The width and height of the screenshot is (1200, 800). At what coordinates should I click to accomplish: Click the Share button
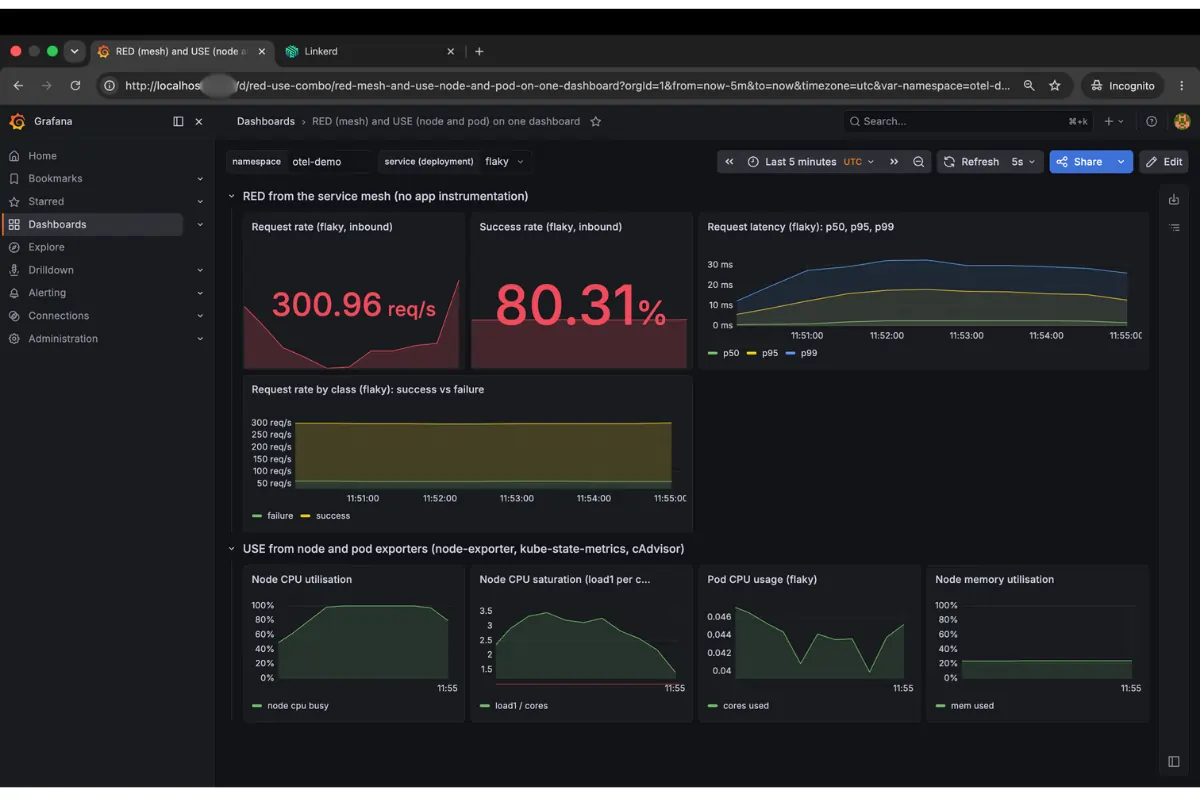click(1080, 162)
